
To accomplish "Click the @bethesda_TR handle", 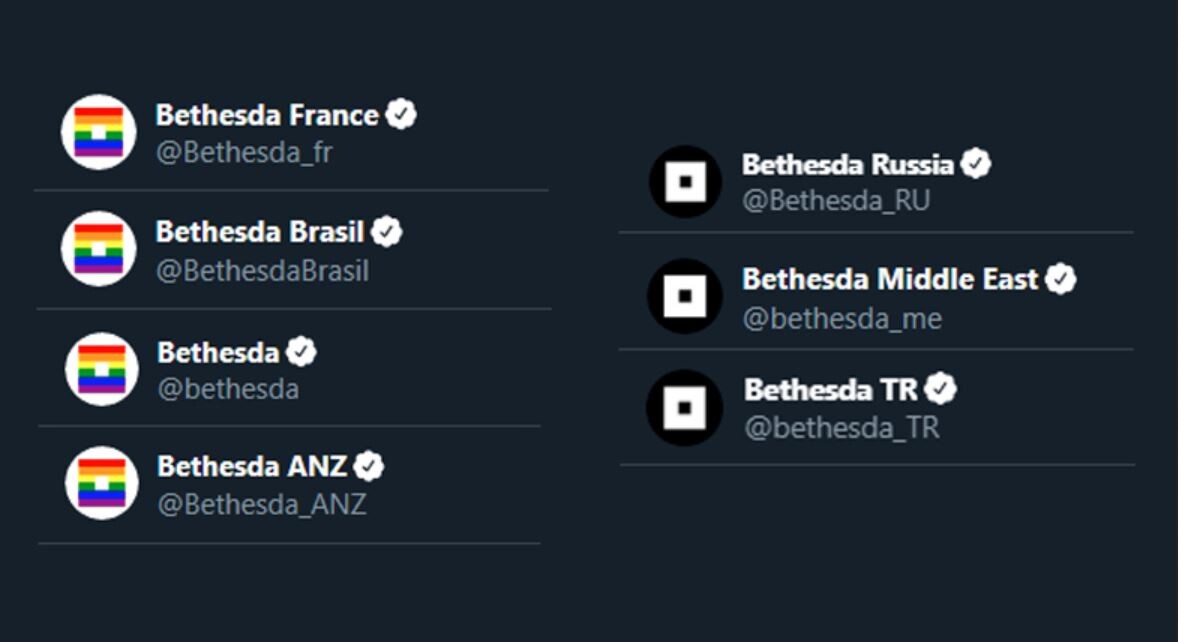I will 841,427.
